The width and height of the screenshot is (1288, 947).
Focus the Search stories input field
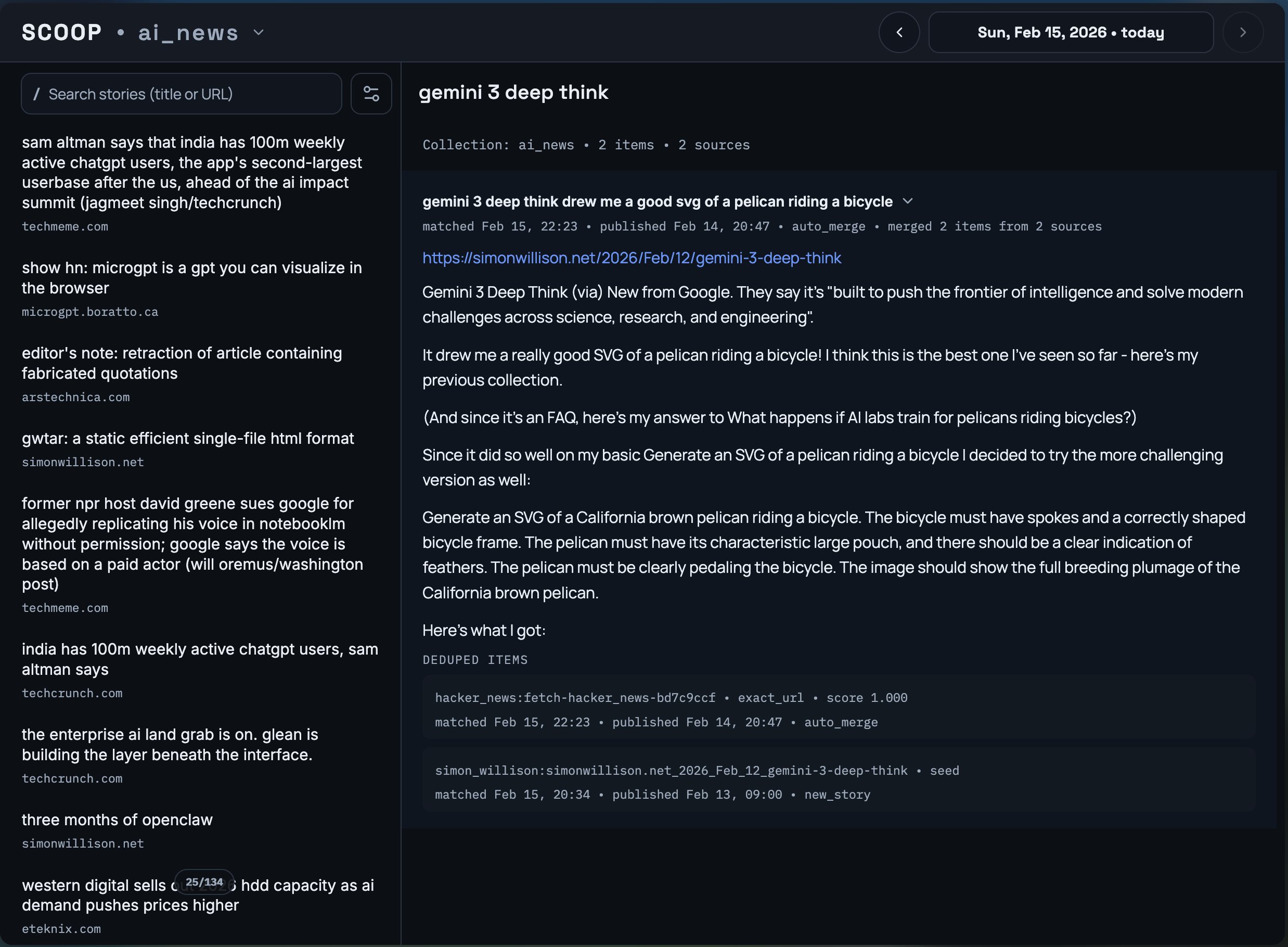[181, 94]
